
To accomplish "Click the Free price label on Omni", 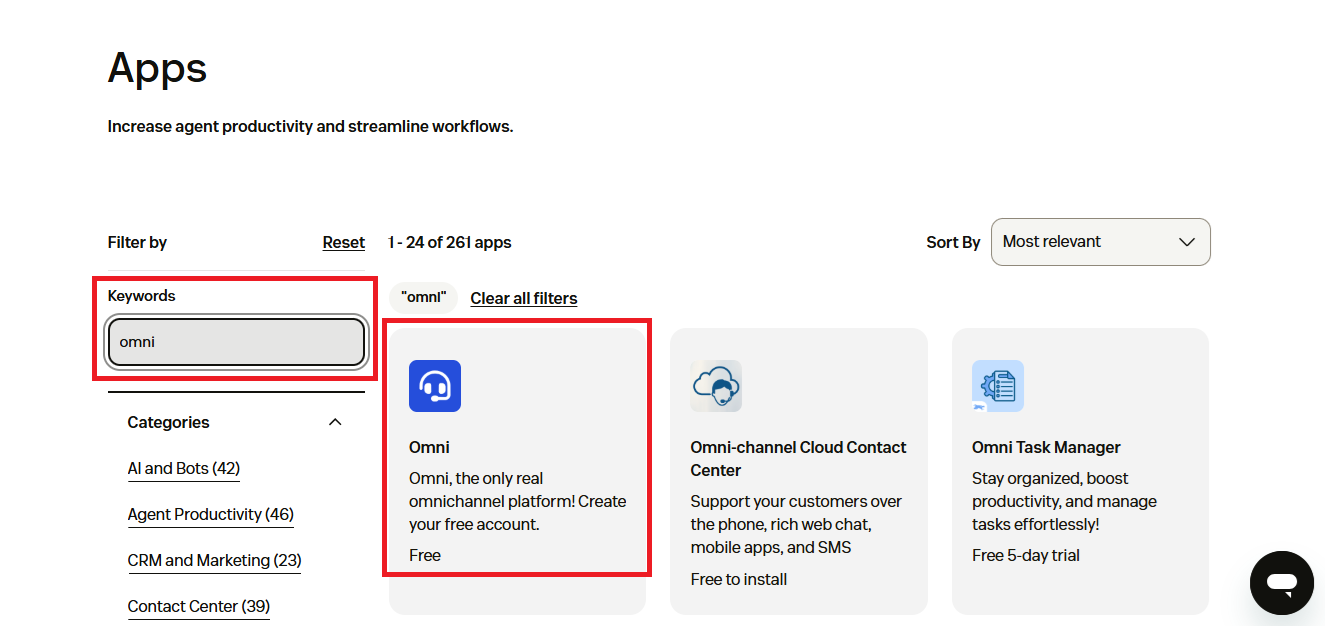I will pos(425,555).
